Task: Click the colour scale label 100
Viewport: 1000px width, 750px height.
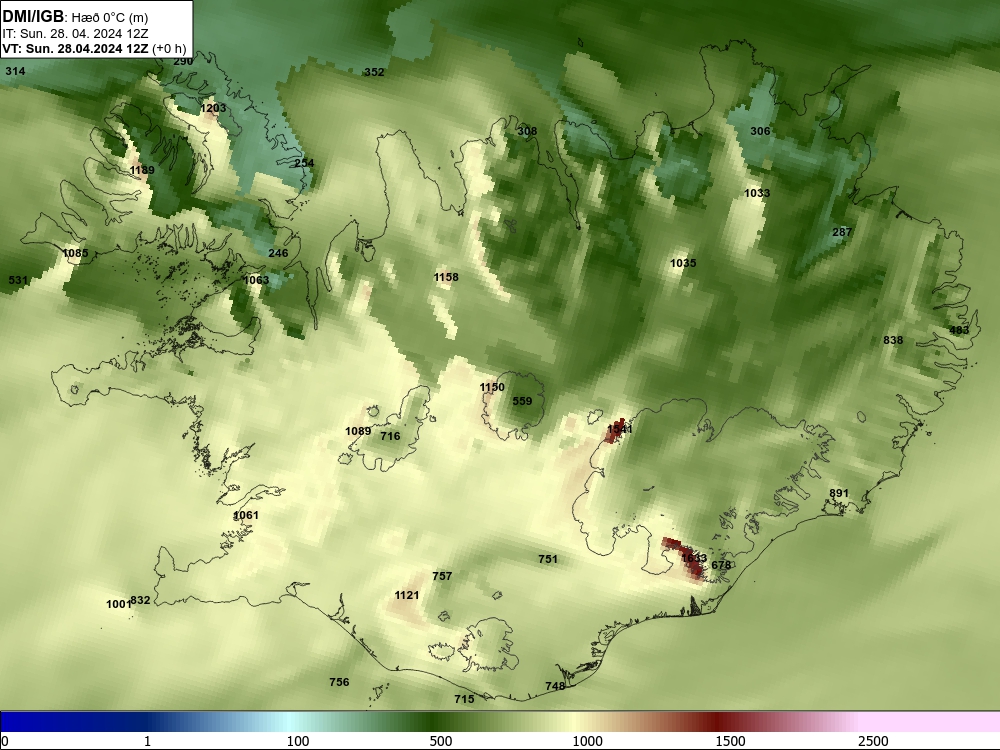Action: click(298, 741)
